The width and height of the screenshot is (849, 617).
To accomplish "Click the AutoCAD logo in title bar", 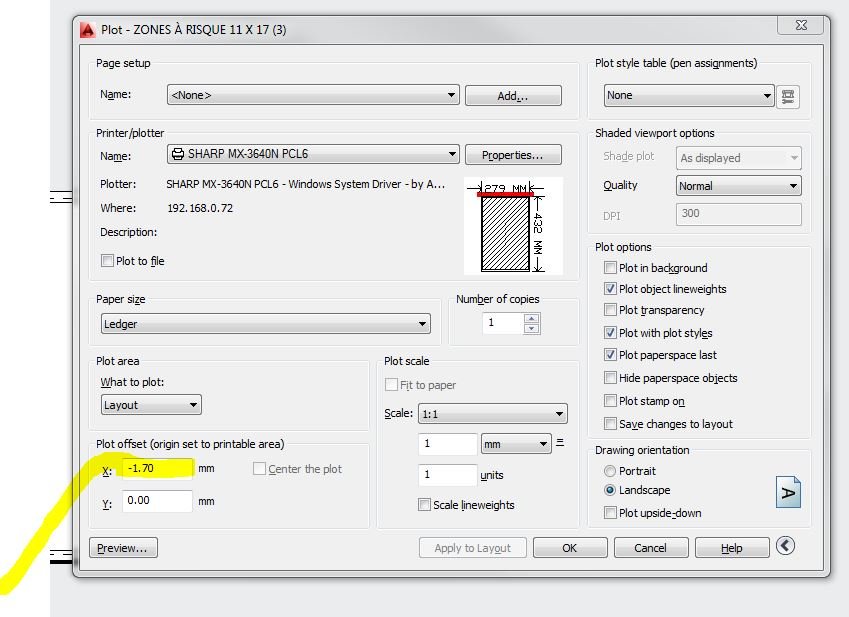I will click(88, 30).
